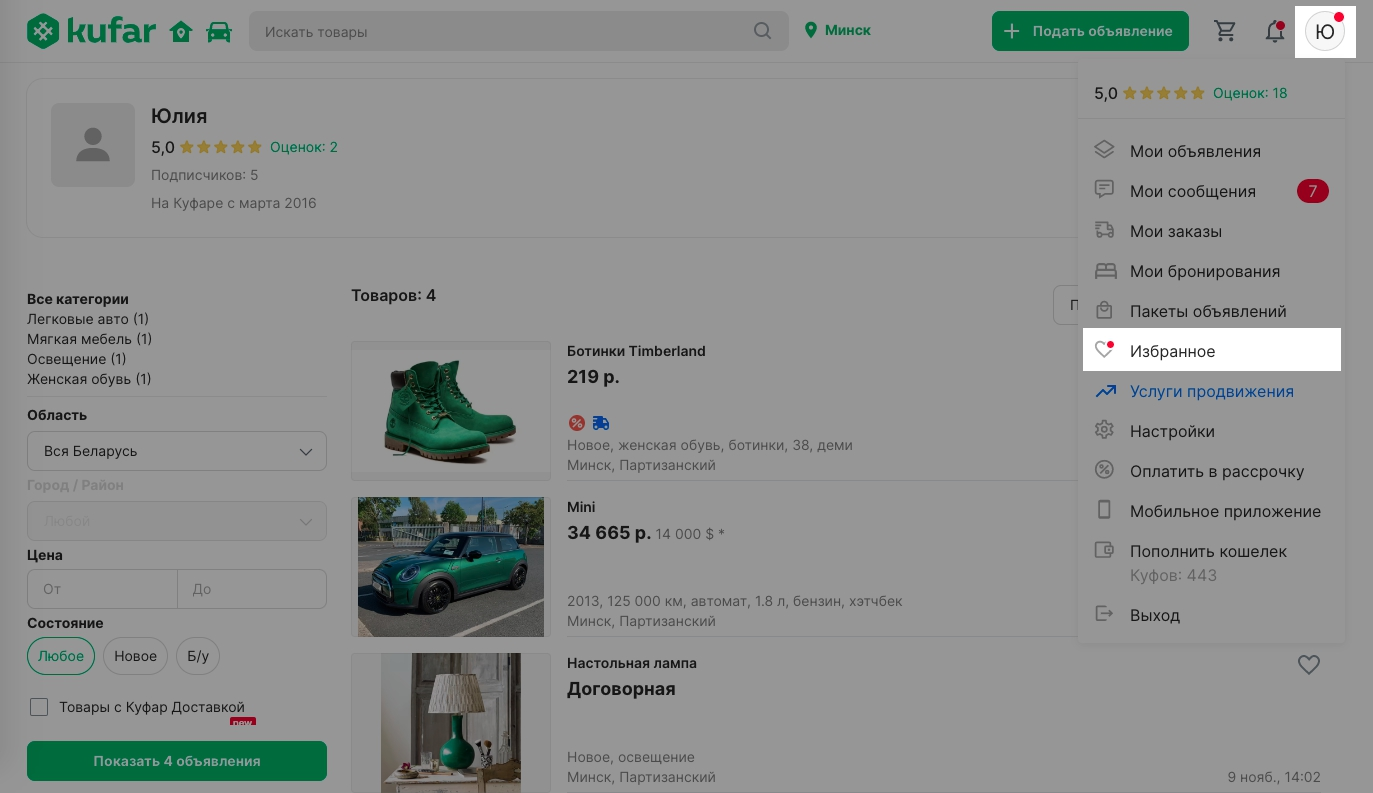Open the Вся Беларусь region dropdown
1373x793 pixels.
177,451
